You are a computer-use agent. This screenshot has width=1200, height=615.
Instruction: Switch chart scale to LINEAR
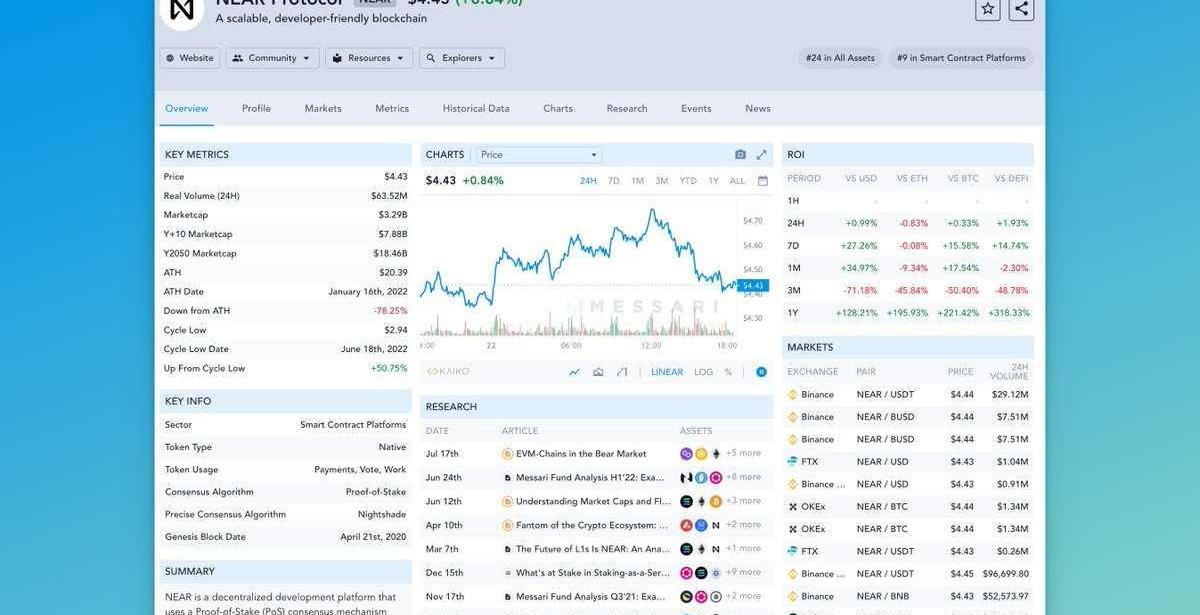coord(667,372)
